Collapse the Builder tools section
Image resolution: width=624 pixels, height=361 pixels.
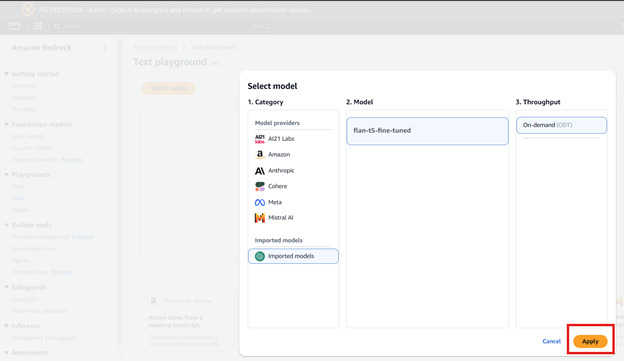pos(6,225)
